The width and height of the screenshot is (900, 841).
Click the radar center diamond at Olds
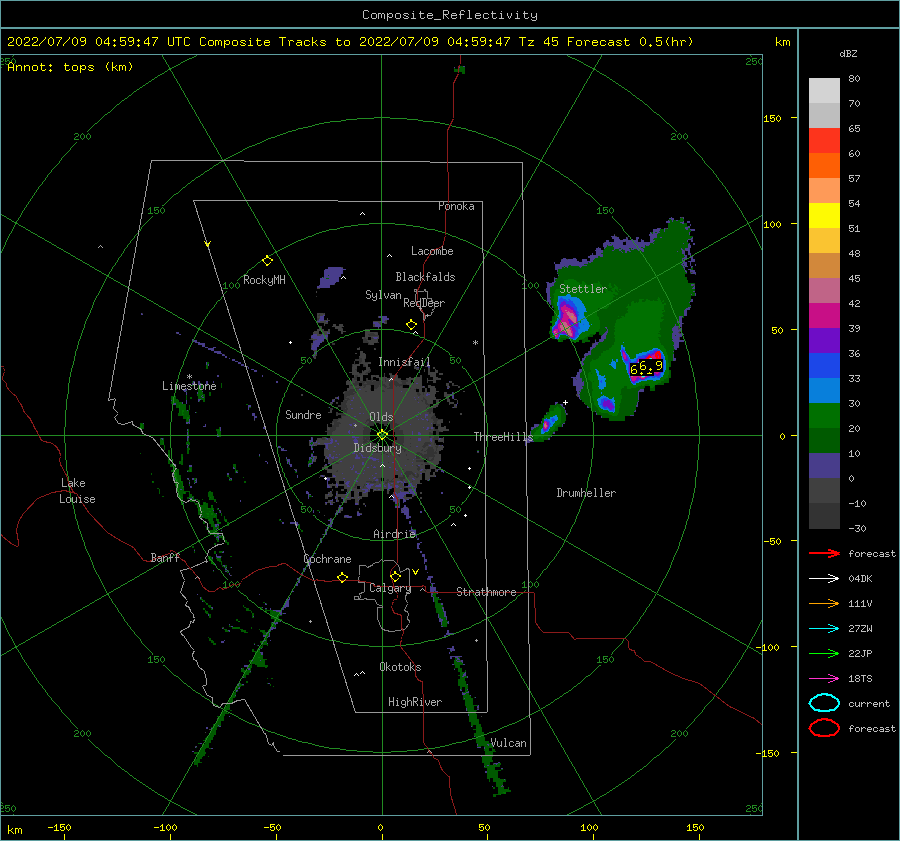(x=382, y=435)
